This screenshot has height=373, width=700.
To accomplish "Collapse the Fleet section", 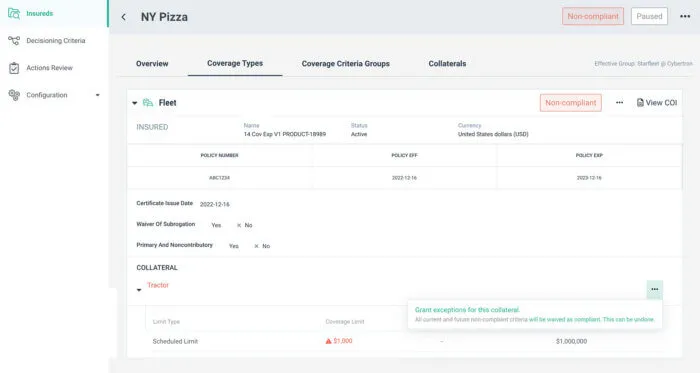I will point(134,103).
